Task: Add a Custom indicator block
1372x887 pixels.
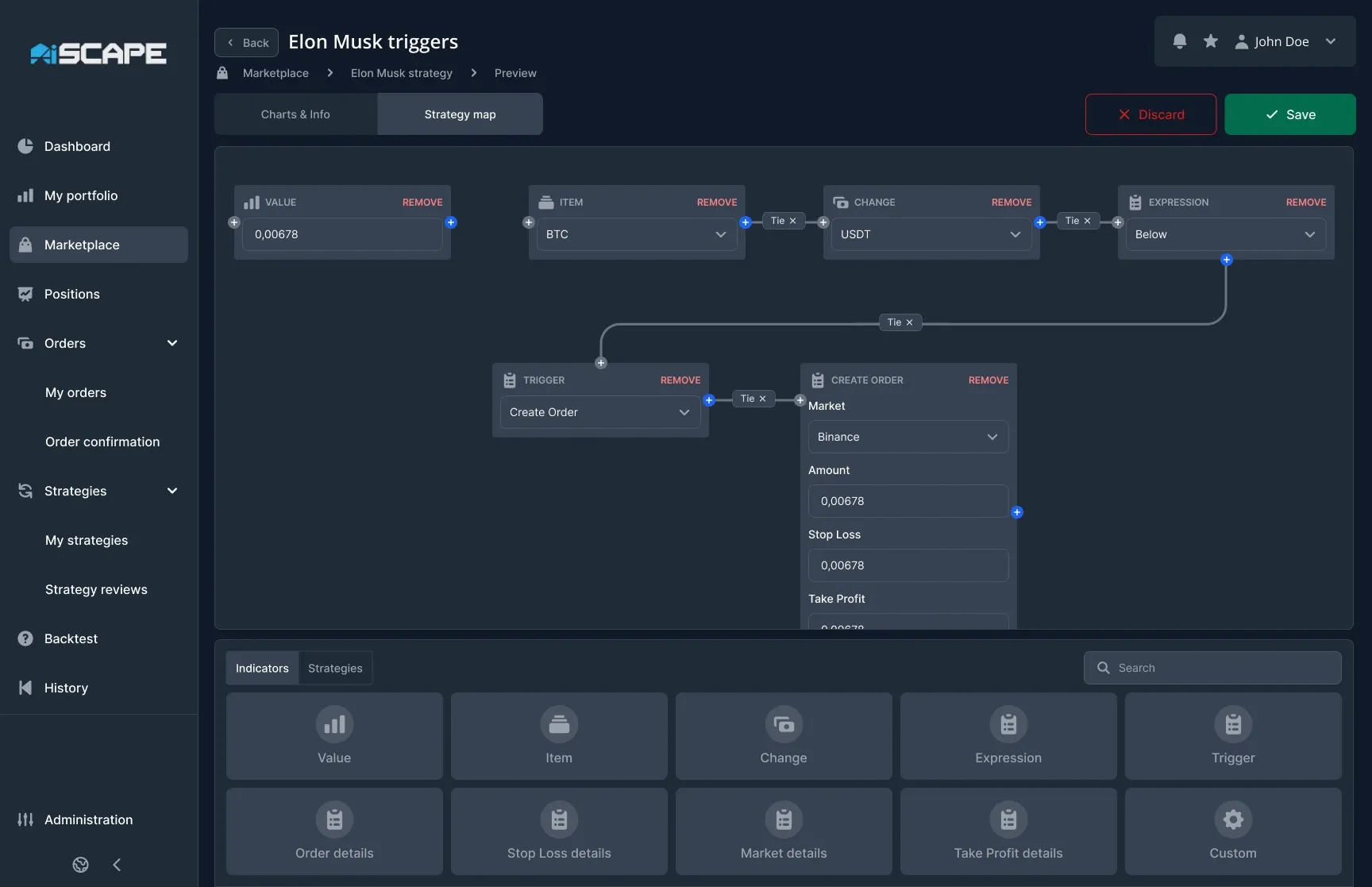Action: coord(1233,831)
